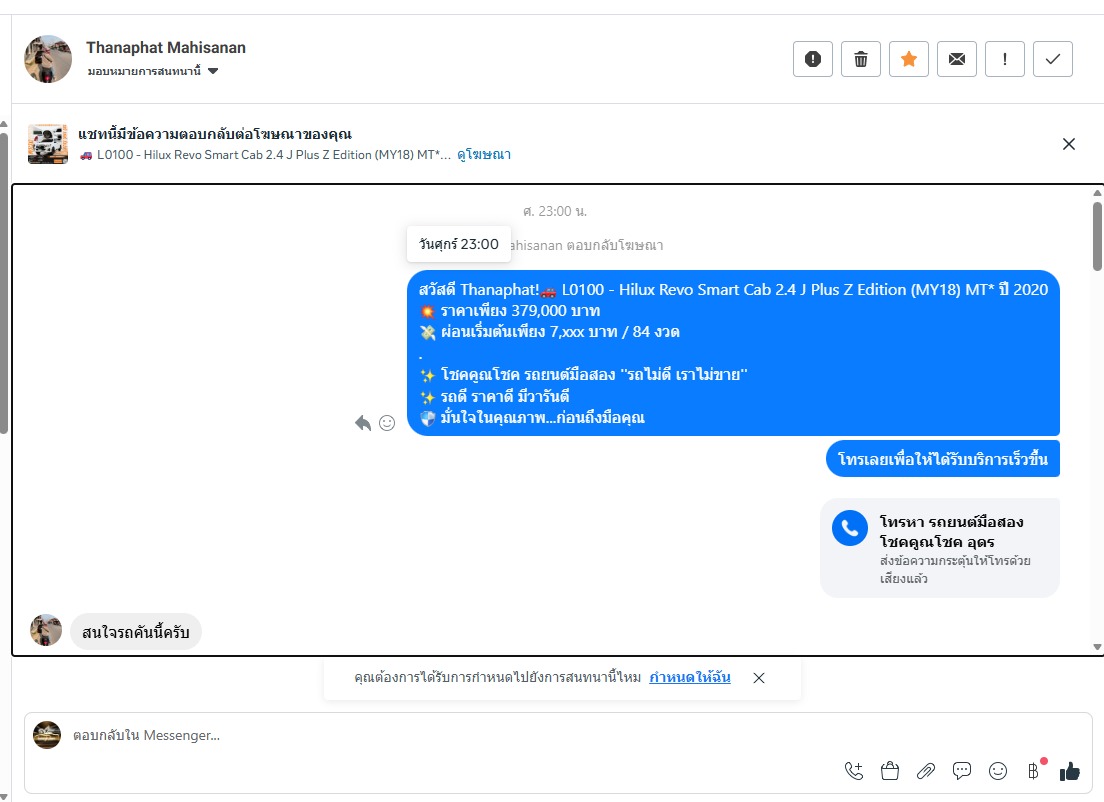Dismiss the ad reply banner

point(1068,144)
